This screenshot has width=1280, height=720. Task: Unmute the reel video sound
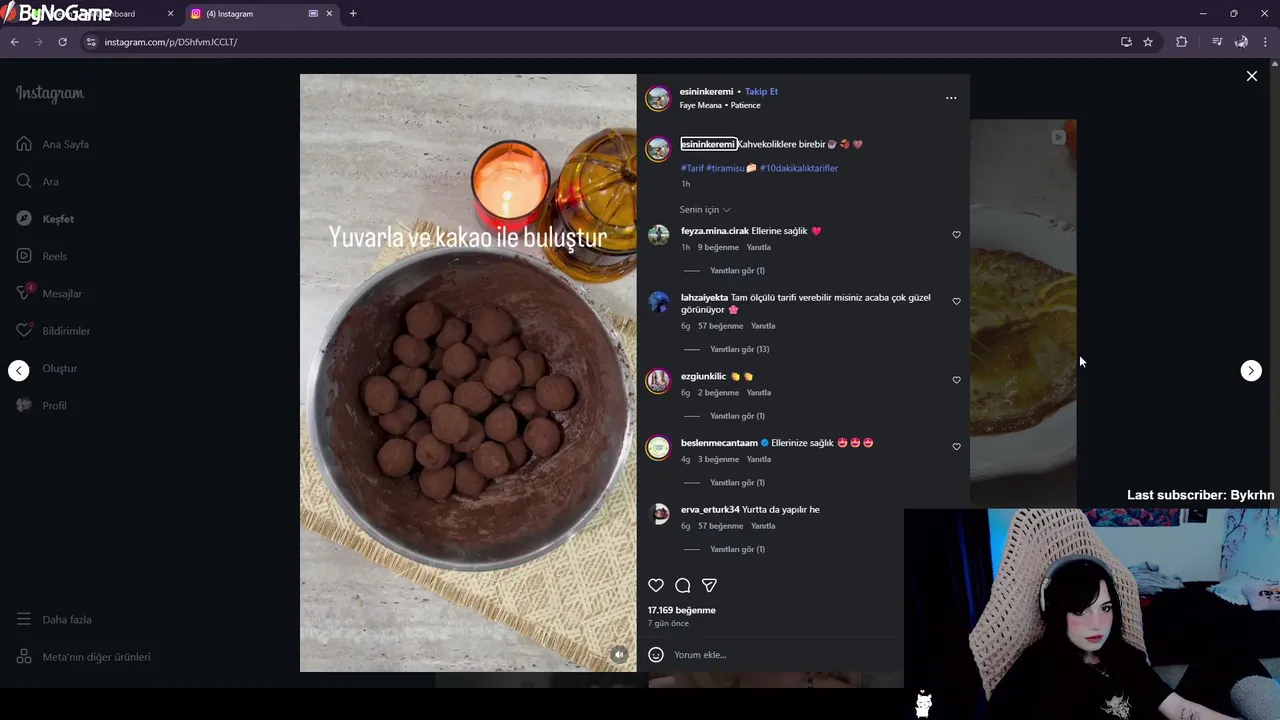[x=619, y=655]
